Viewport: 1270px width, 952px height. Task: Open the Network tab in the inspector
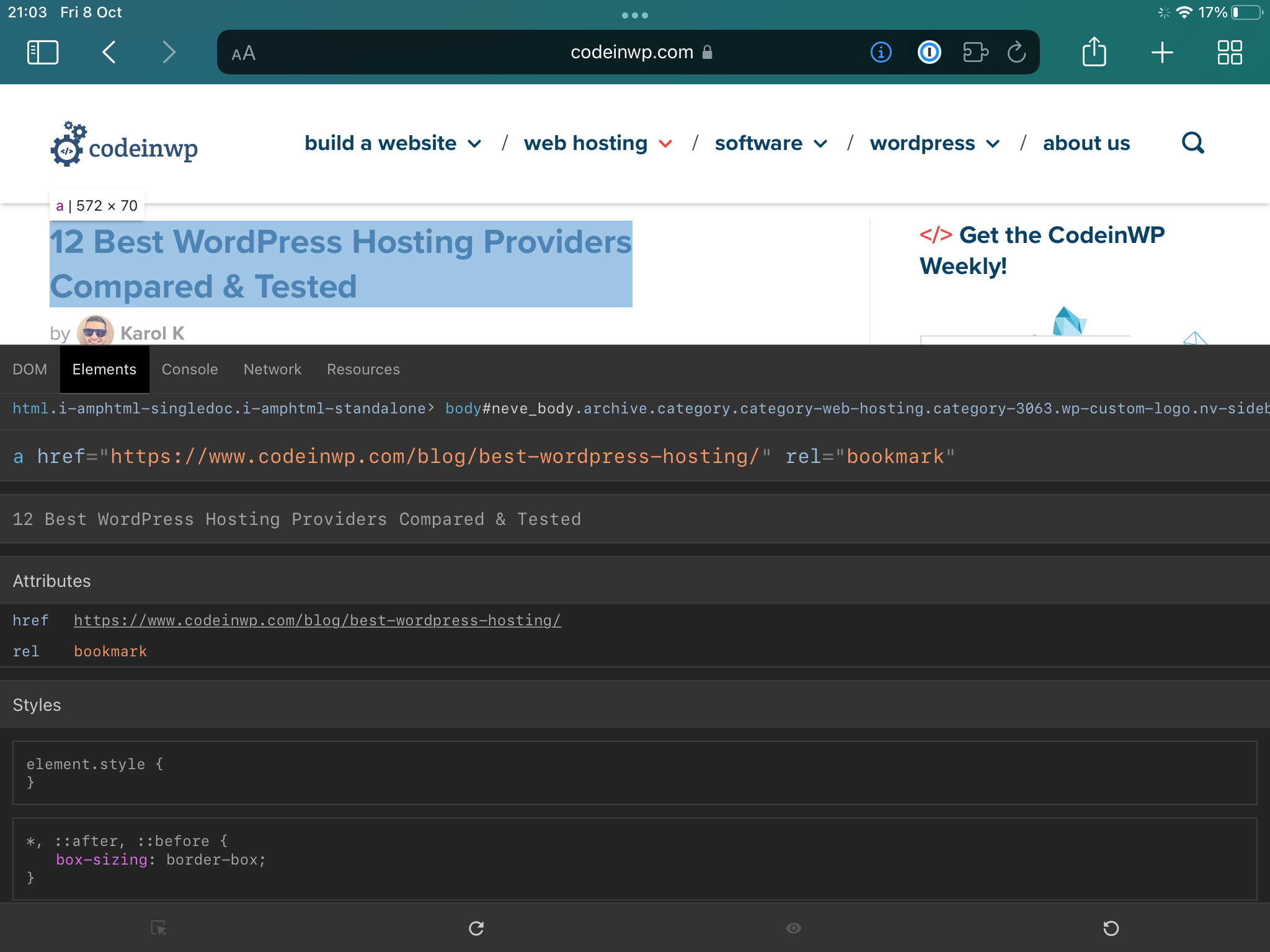[x=272, y=369]
